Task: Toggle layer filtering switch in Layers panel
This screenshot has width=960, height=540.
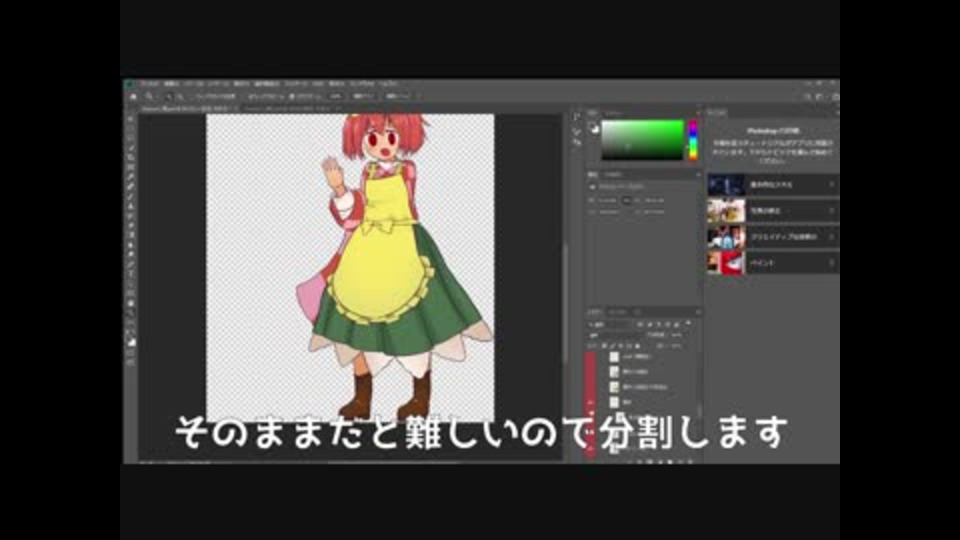Action: [x=689, y=324]
